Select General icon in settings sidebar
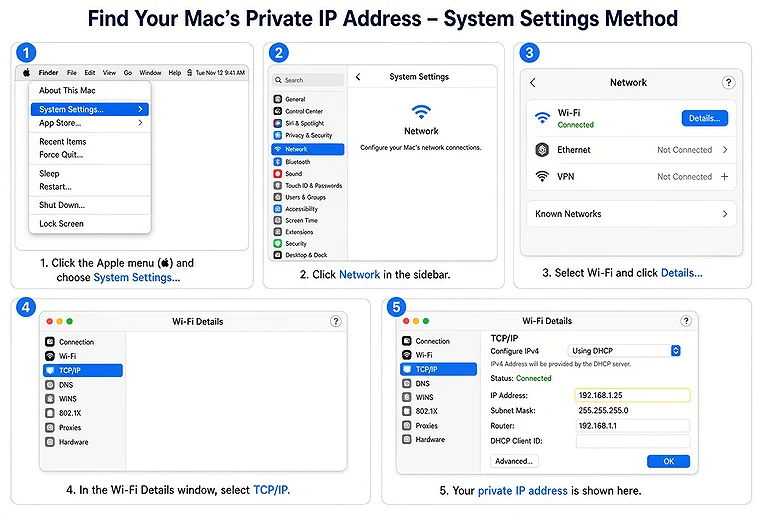Viewport: 768px width, 516px height. [x=278, y=99]
